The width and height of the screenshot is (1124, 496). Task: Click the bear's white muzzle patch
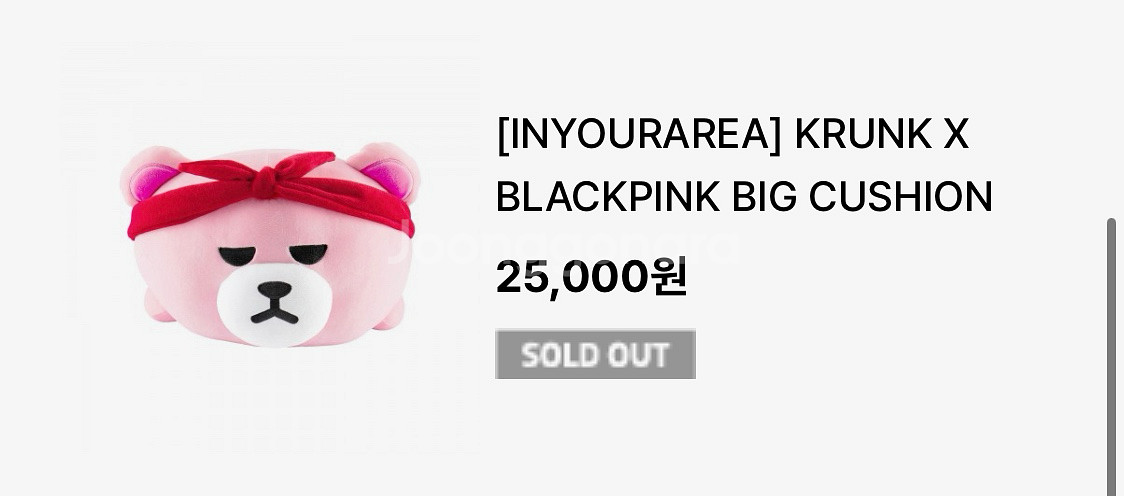point(274,305)
